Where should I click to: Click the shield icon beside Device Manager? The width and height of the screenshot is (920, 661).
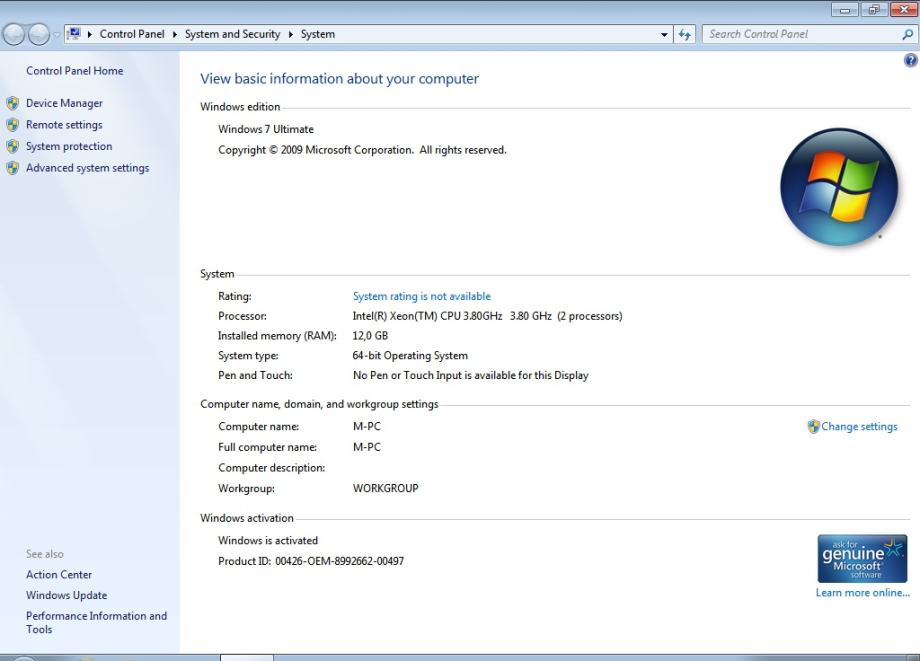click(13, 103)
